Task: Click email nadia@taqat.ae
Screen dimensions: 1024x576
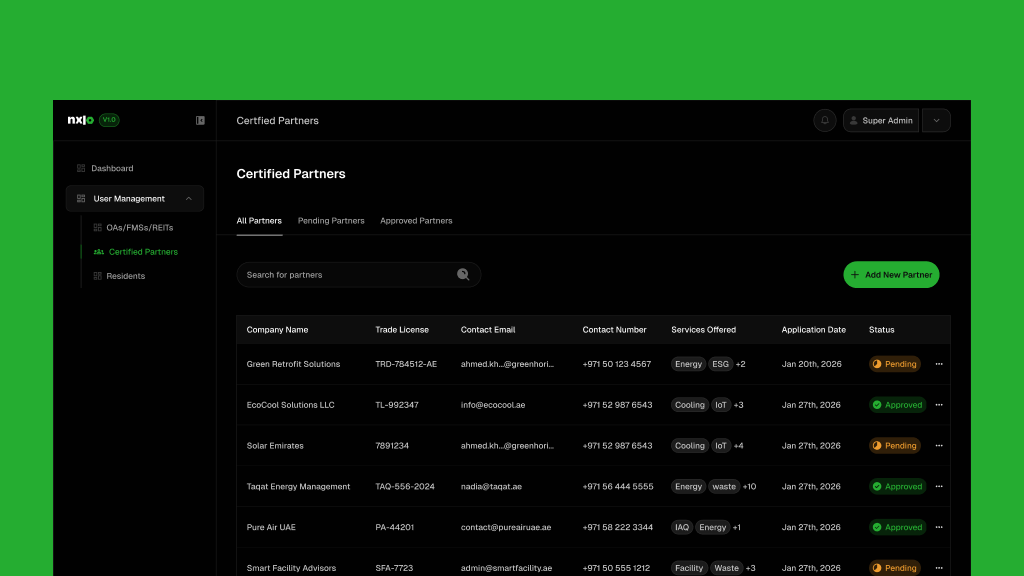Action: point(491,487)
